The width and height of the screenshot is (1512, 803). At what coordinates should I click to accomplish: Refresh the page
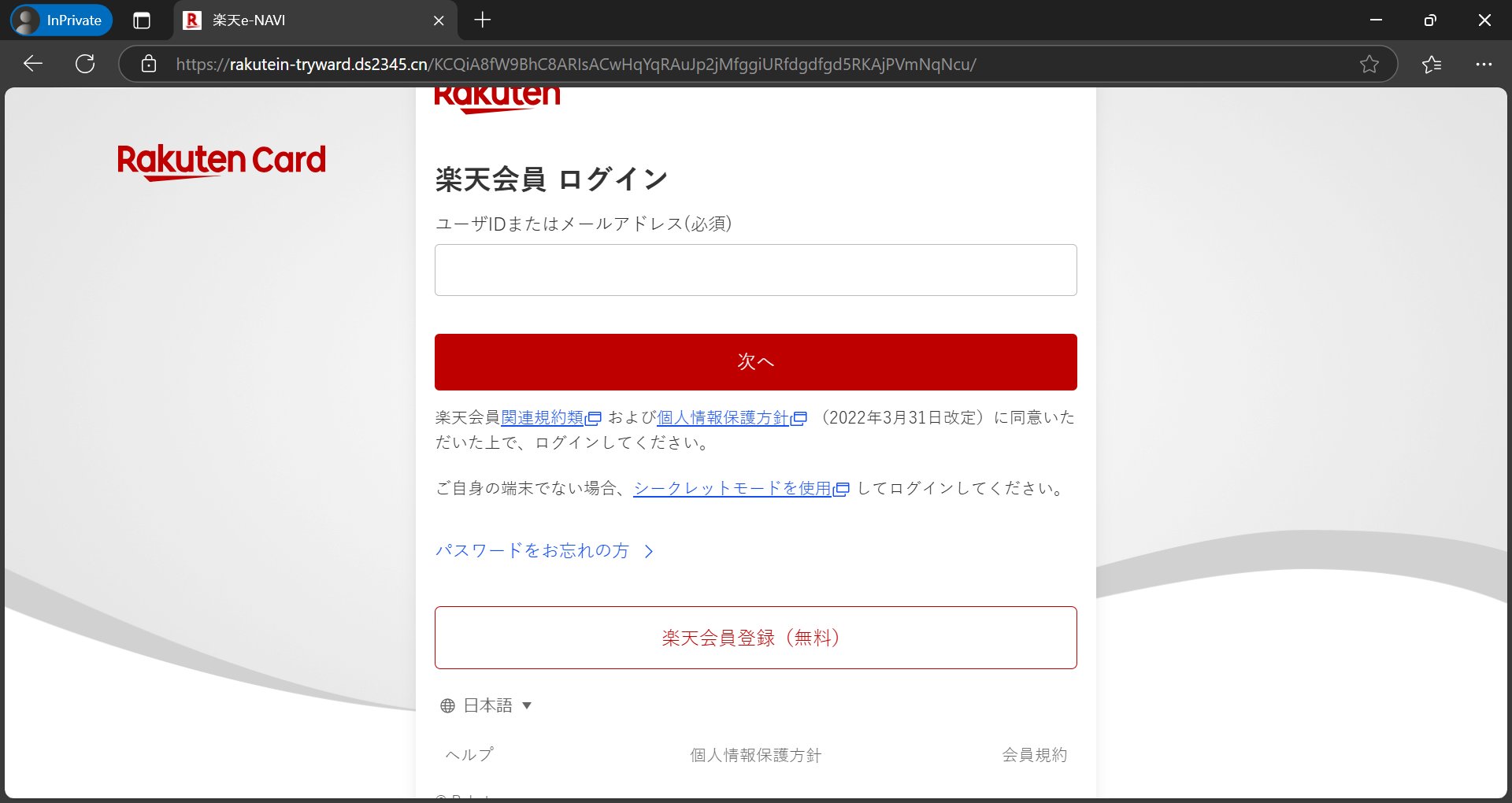(x=85, y=64)
